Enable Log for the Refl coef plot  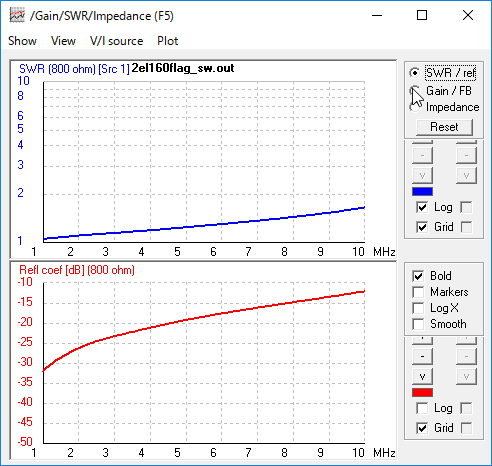point(422,408)
